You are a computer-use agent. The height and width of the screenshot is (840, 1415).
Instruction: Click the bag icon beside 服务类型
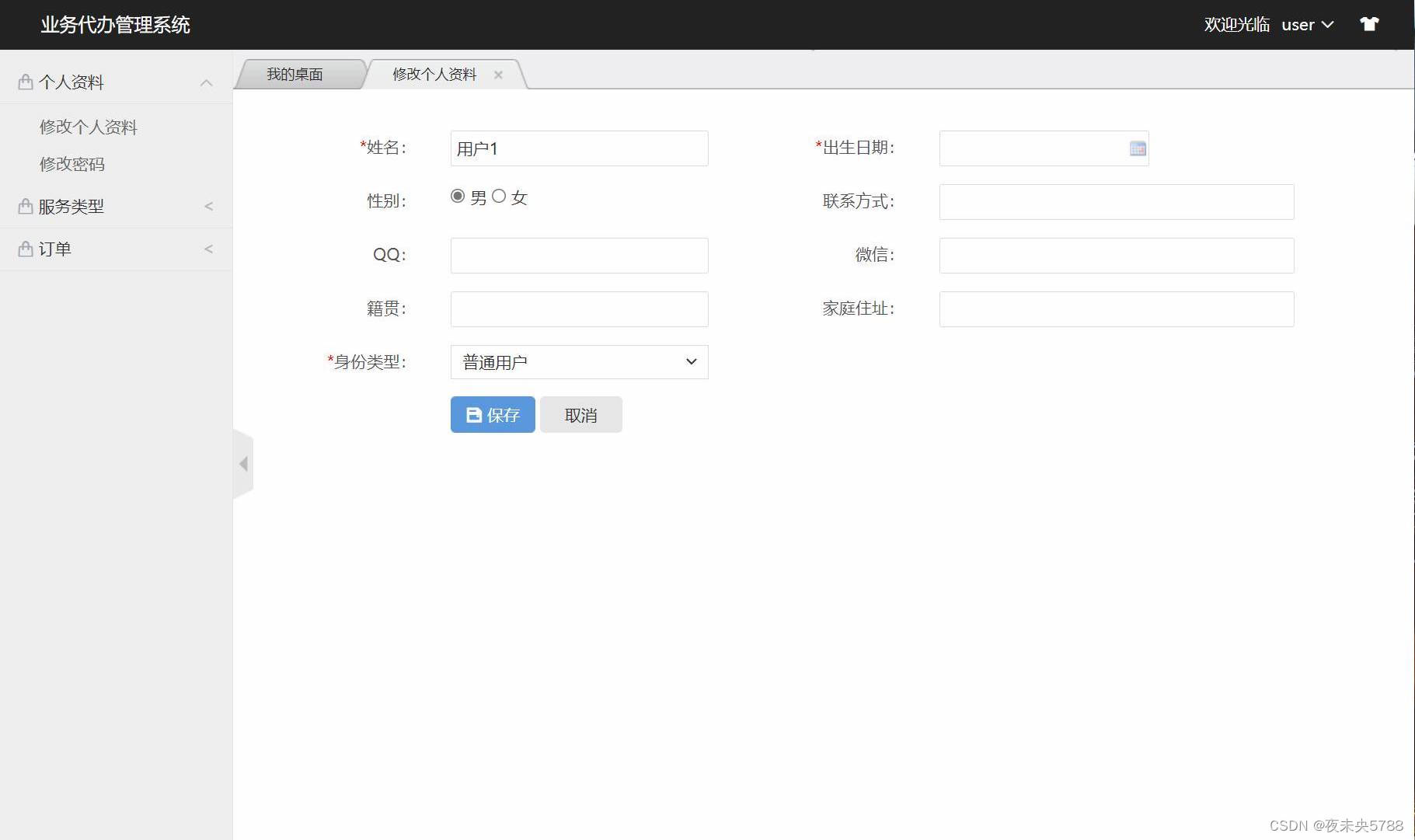click(x=26, y=206)
